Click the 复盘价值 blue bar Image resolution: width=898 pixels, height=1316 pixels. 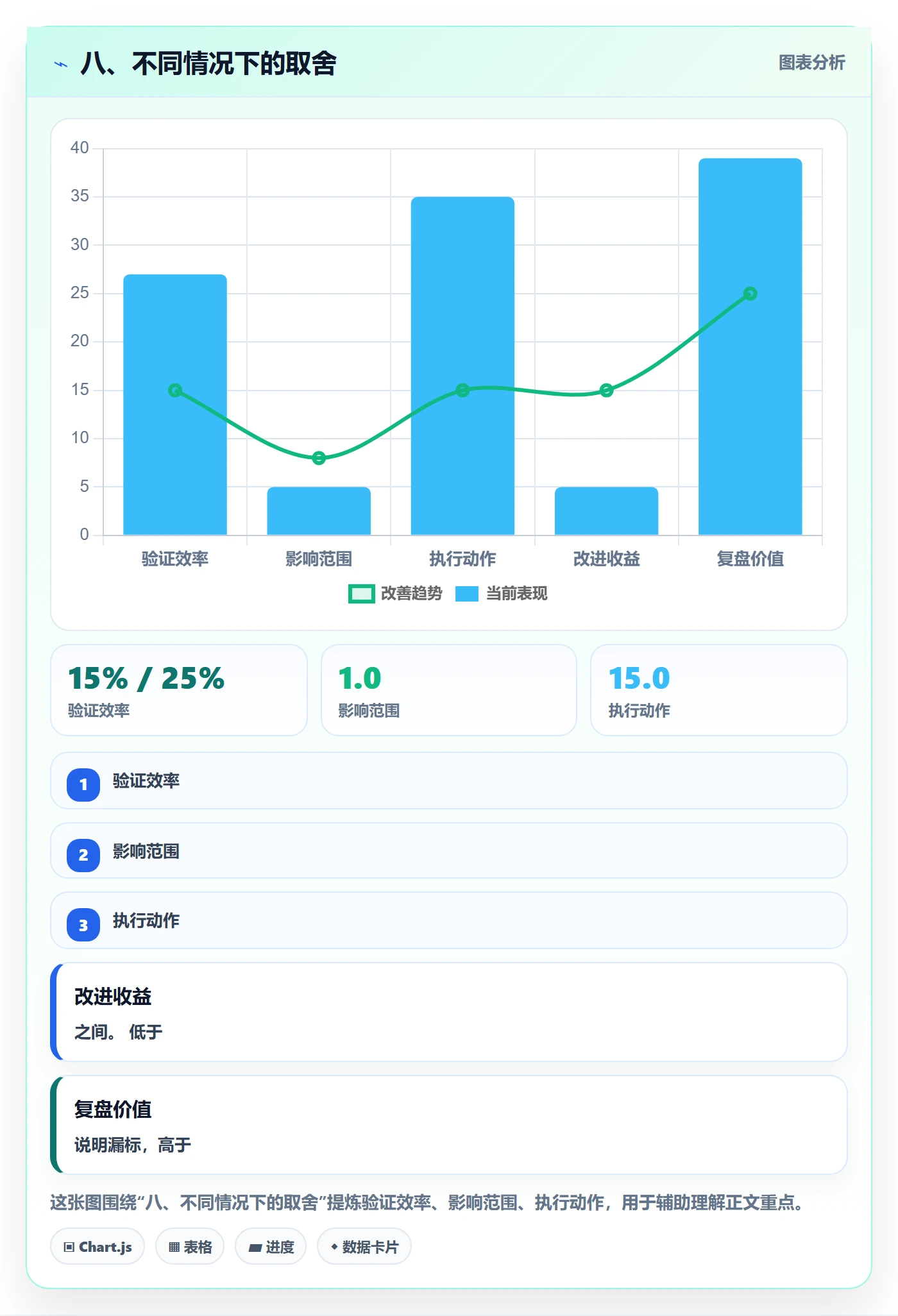pyautogui.click(x=750, y=347)
